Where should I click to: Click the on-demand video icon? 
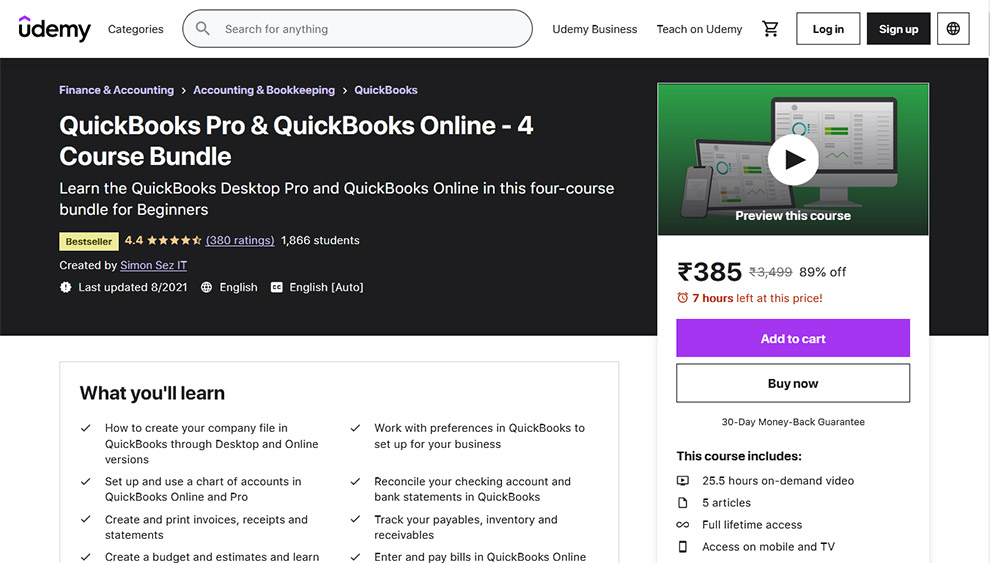coord(683,480)
